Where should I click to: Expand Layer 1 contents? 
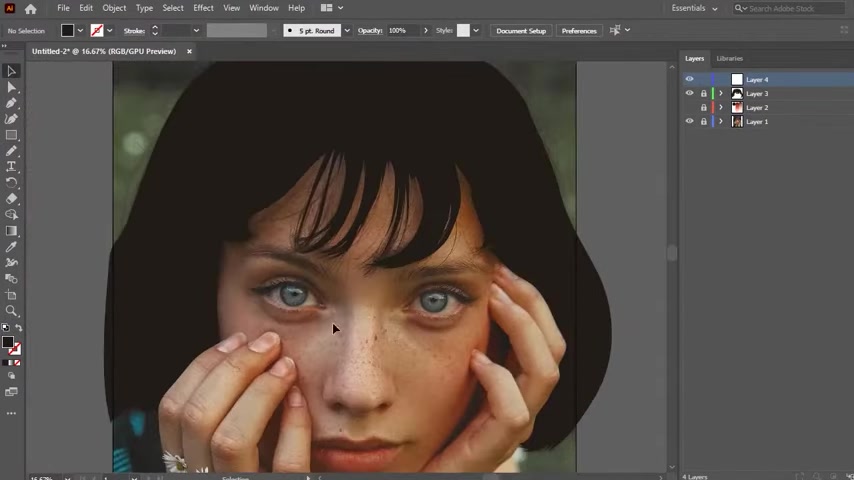[x=721, y=122]
